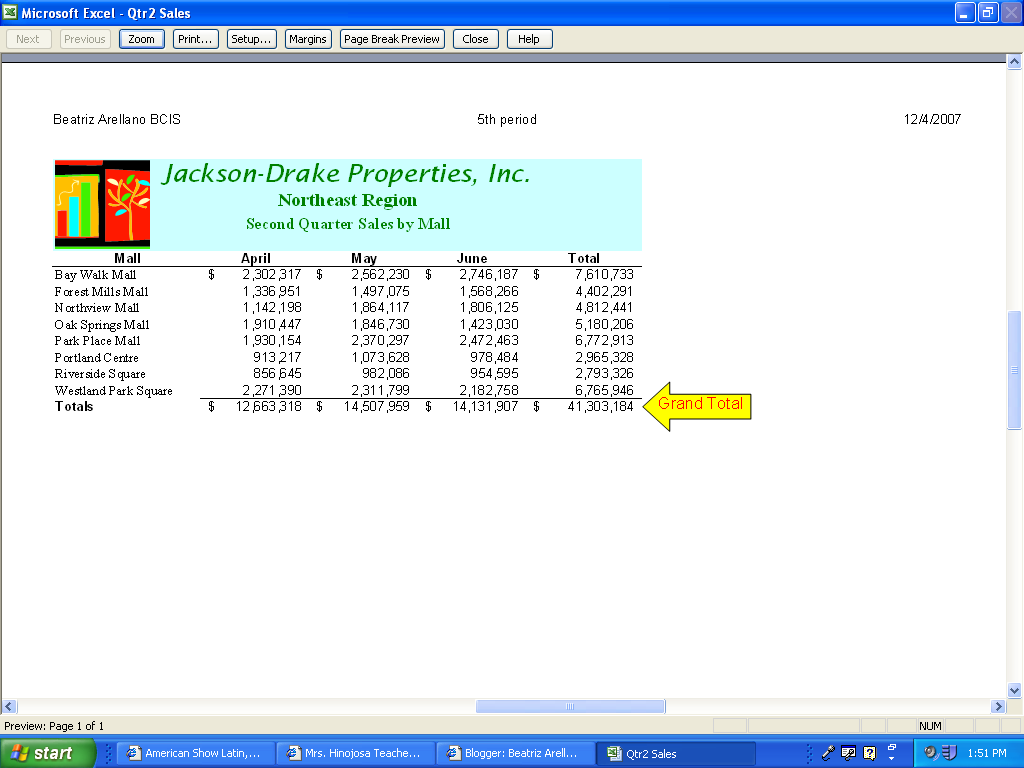This screenshot has height=768, width=1024.
Task: Click the "Bay Walk Mall" row label
Action: pyautogui.click(x=95, y=275)
